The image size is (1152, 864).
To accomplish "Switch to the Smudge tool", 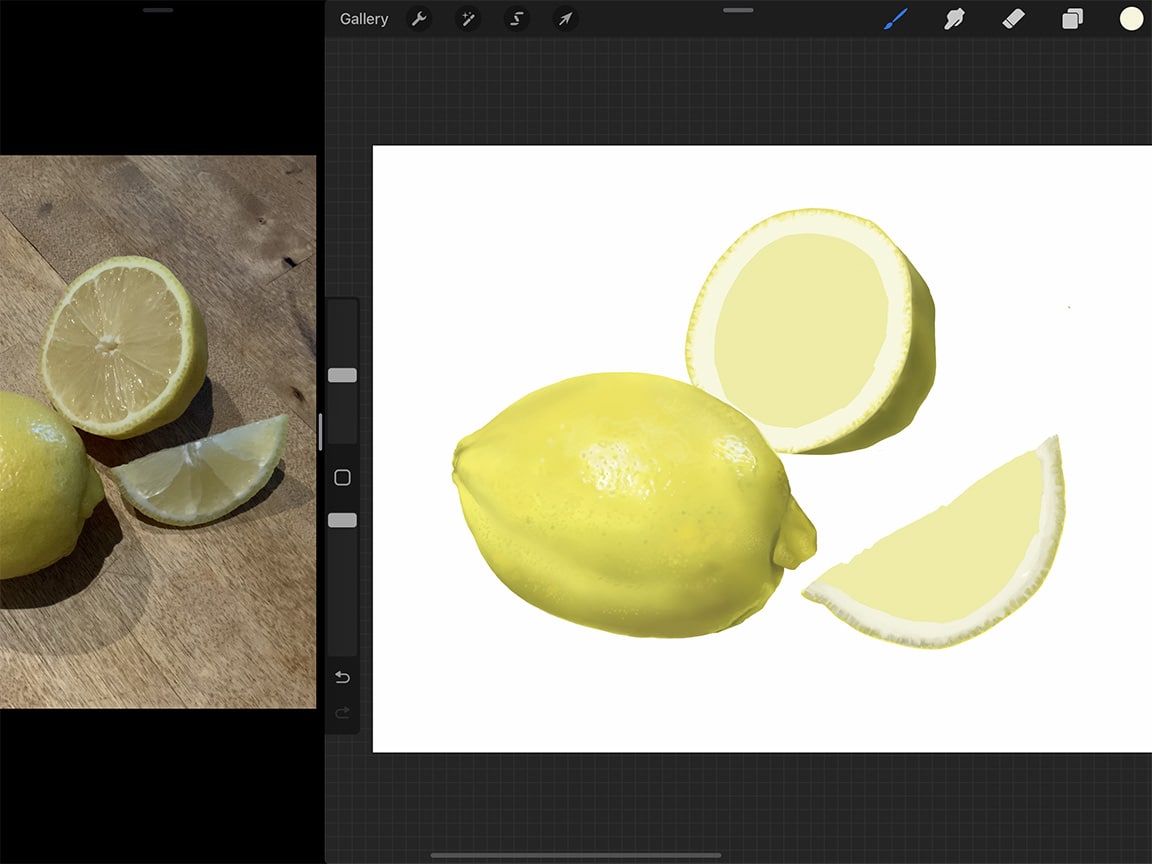I will coord(954,18).
